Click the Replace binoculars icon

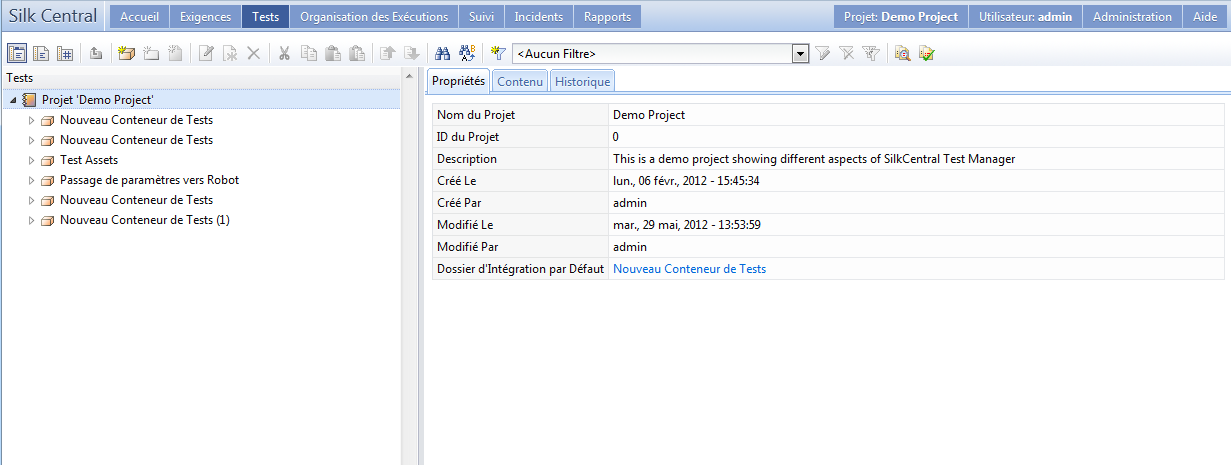point(467,54)
